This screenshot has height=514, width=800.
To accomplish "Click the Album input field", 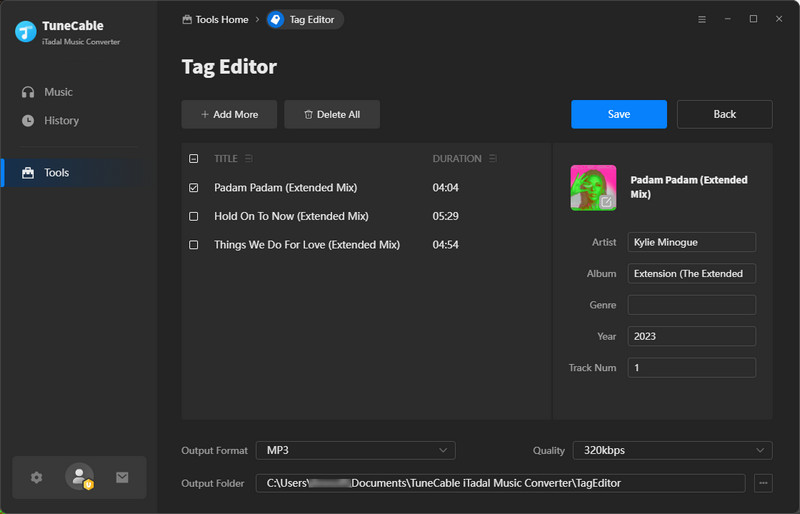I will pyautogui.click(x=692, y=274).
